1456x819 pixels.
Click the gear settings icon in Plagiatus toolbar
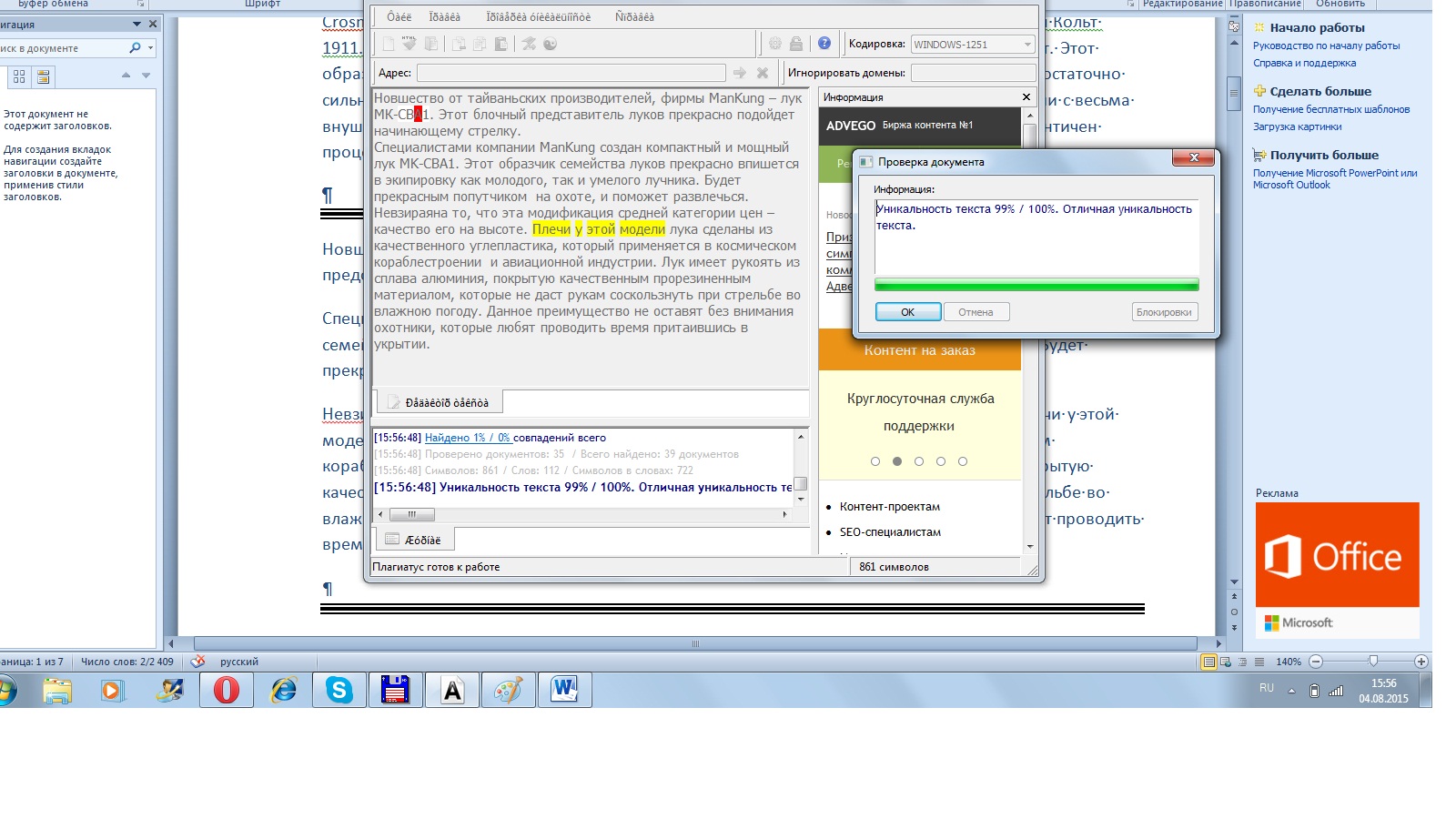tap(775, 44)
